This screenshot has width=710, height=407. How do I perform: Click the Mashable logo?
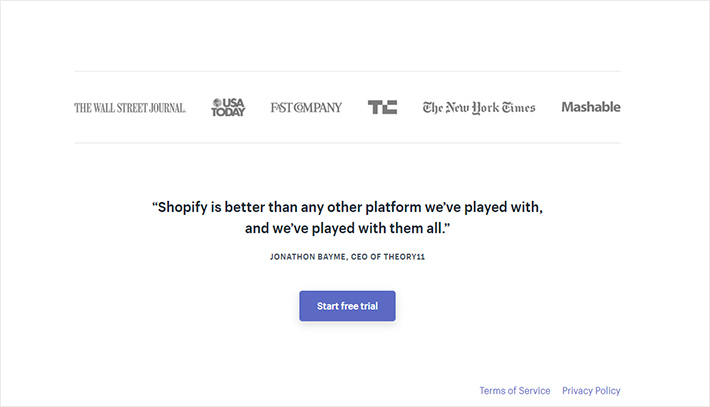click(591, 107)
